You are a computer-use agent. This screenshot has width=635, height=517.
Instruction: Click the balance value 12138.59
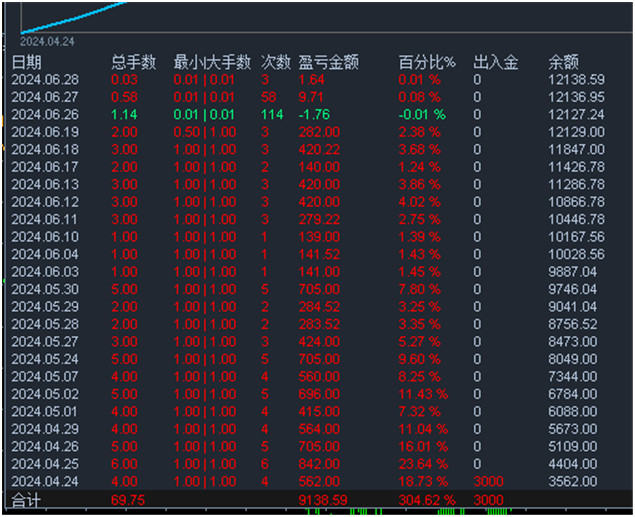576,79
